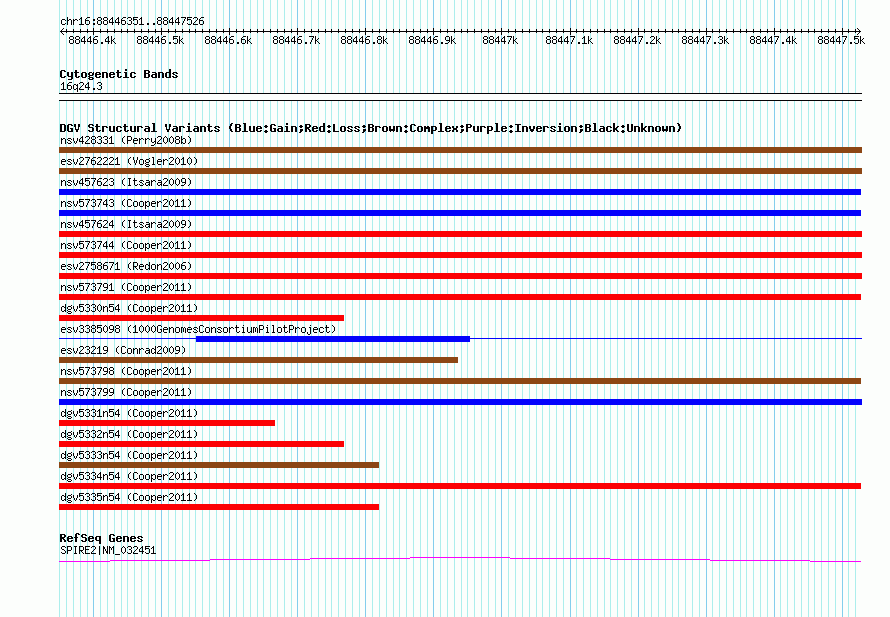
Task: Click the DGV Structural Variants track title
Action: pyautogui.click(x=371, y=128)
